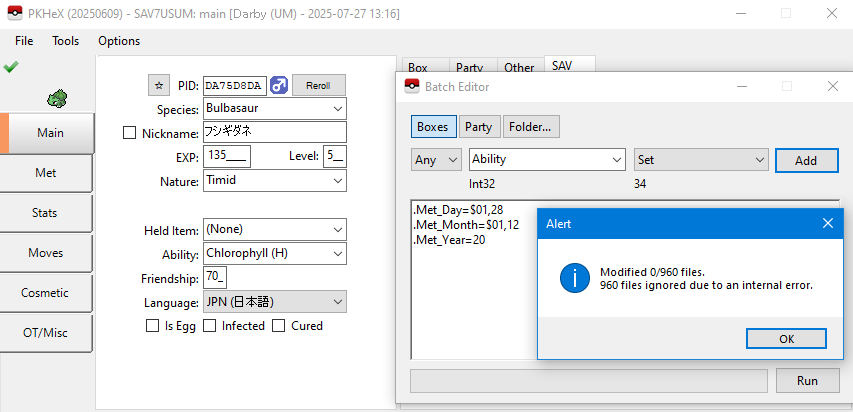Image resolution: width=853 pixels, height=412 pixels.
Task: Click the blue info icon in Alert
Action: click(574, 279)
